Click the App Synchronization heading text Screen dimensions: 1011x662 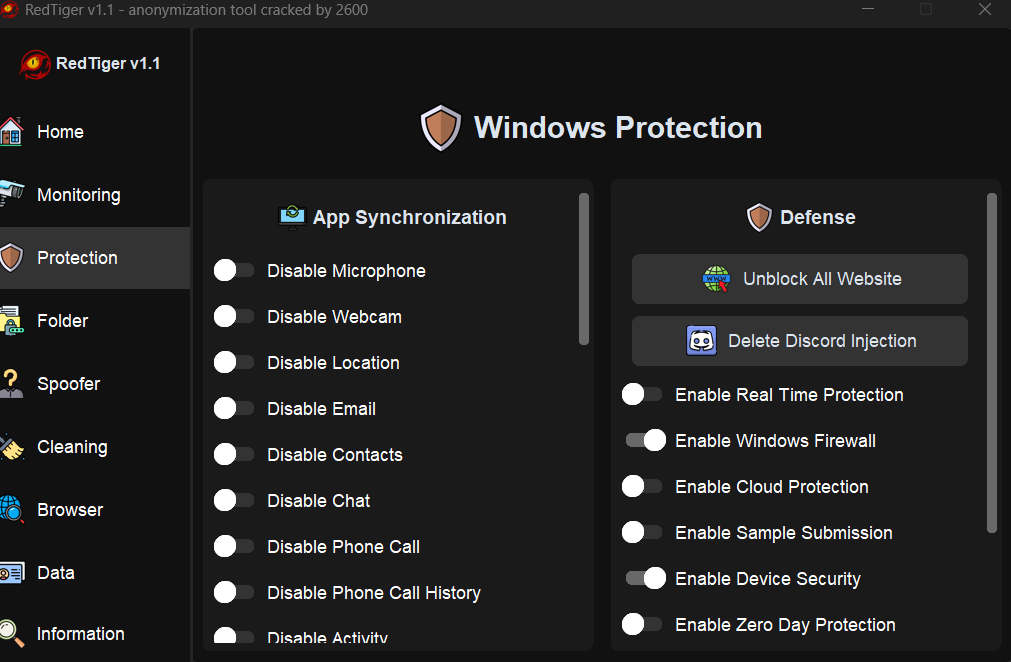coord(409,217)
